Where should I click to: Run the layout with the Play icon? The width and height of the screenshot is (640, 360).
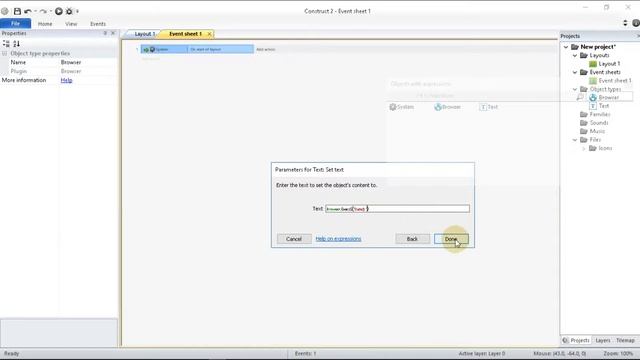(59, 11)
